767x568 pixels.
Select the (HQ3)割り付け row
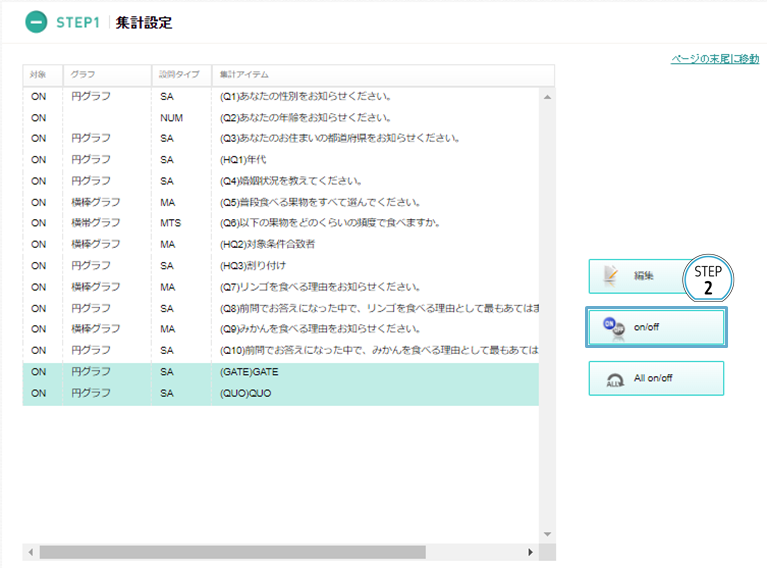pyautogui.click(x=280, y=266)
